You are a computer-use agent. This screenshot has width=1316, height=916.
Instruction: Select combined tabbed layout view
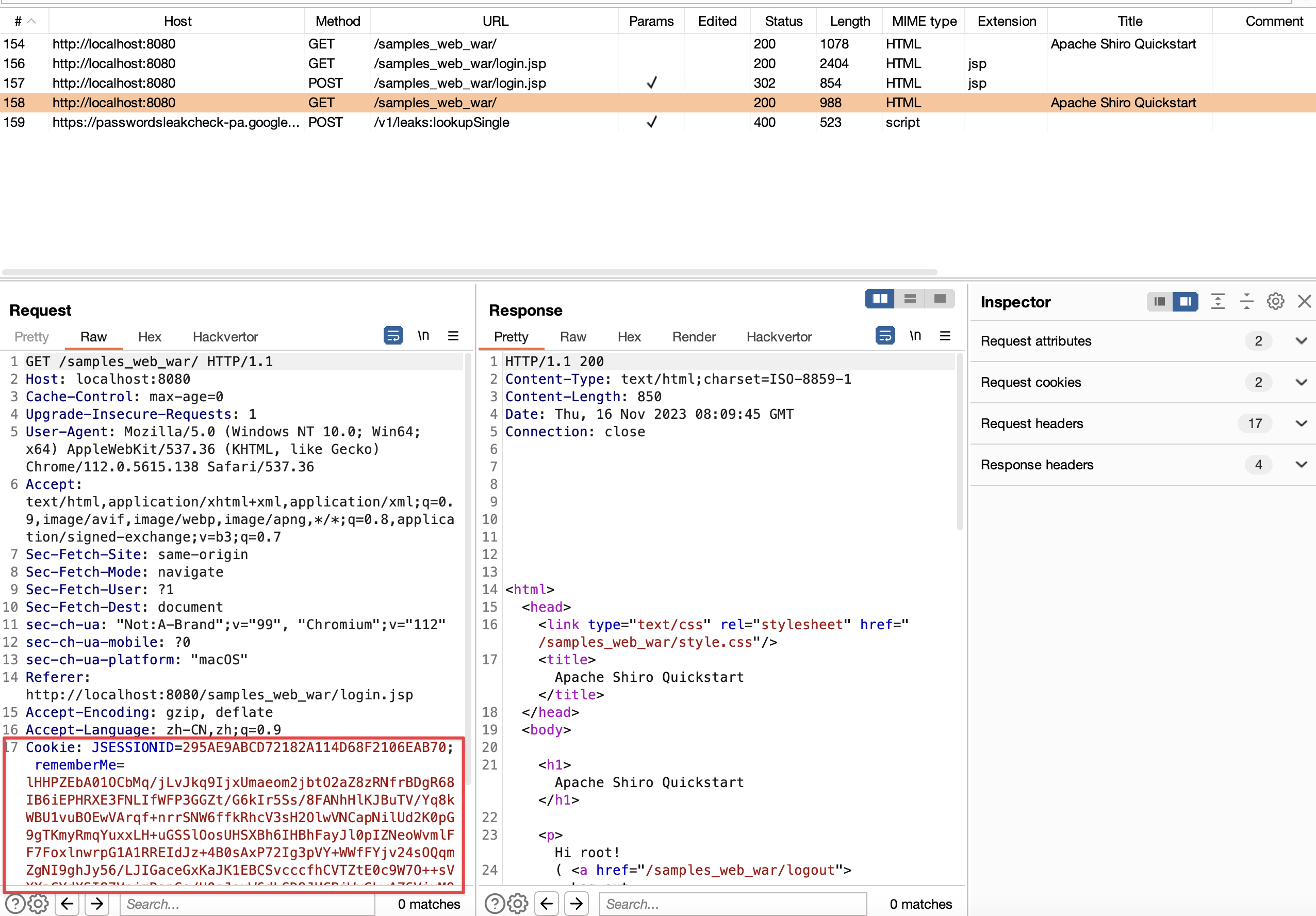pyautogui.click(x=940, y=299)
